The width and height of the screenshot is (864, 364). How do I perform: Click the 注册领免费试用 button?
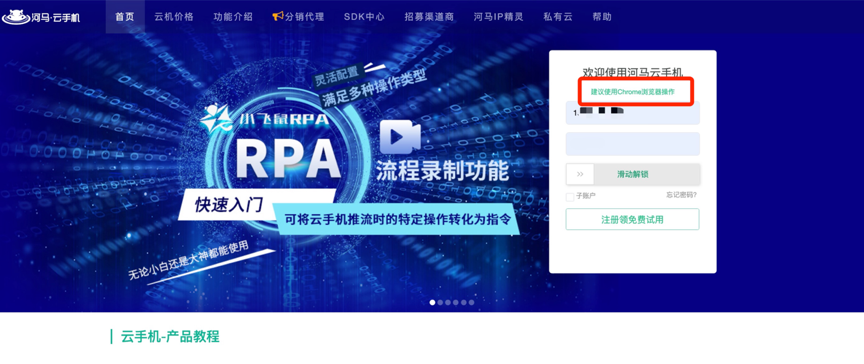pos(633,219)
